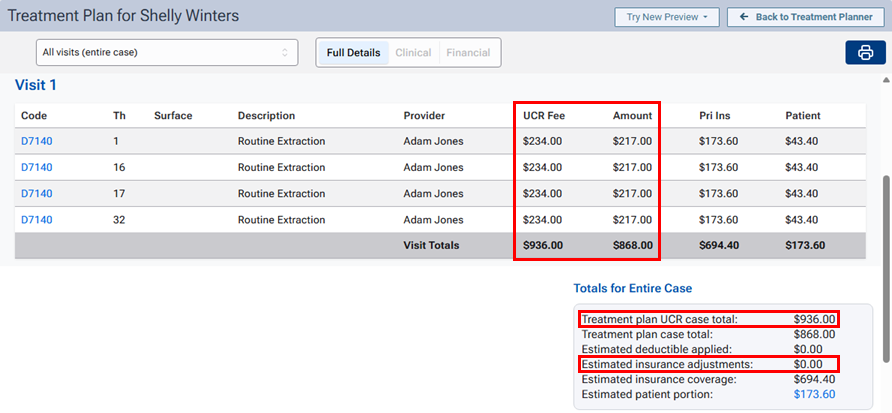This screenshot has height=413, width=892.
Task: Click the $173.60 estimated patient portion link
Action: [x=814, y=395]
